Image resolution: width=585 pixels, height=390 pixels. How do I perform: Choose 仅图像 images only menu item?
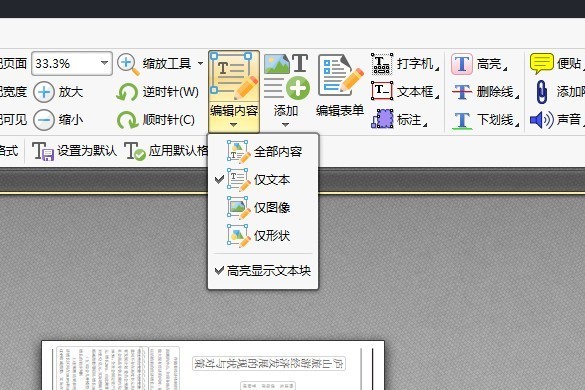(263, 208)
